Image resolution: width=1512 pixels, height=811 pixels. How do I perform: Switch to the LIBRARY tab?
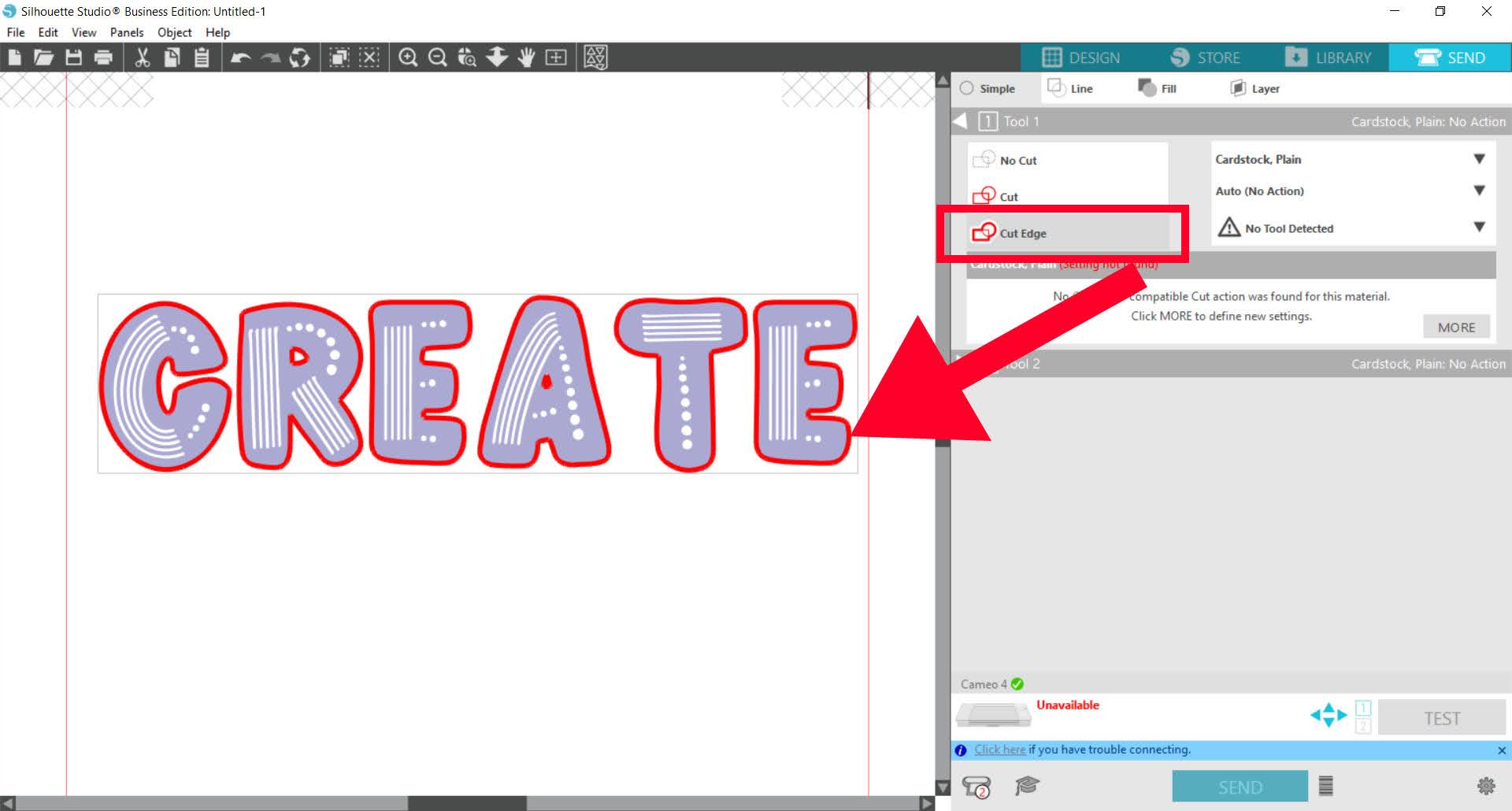pos(1328,57)
